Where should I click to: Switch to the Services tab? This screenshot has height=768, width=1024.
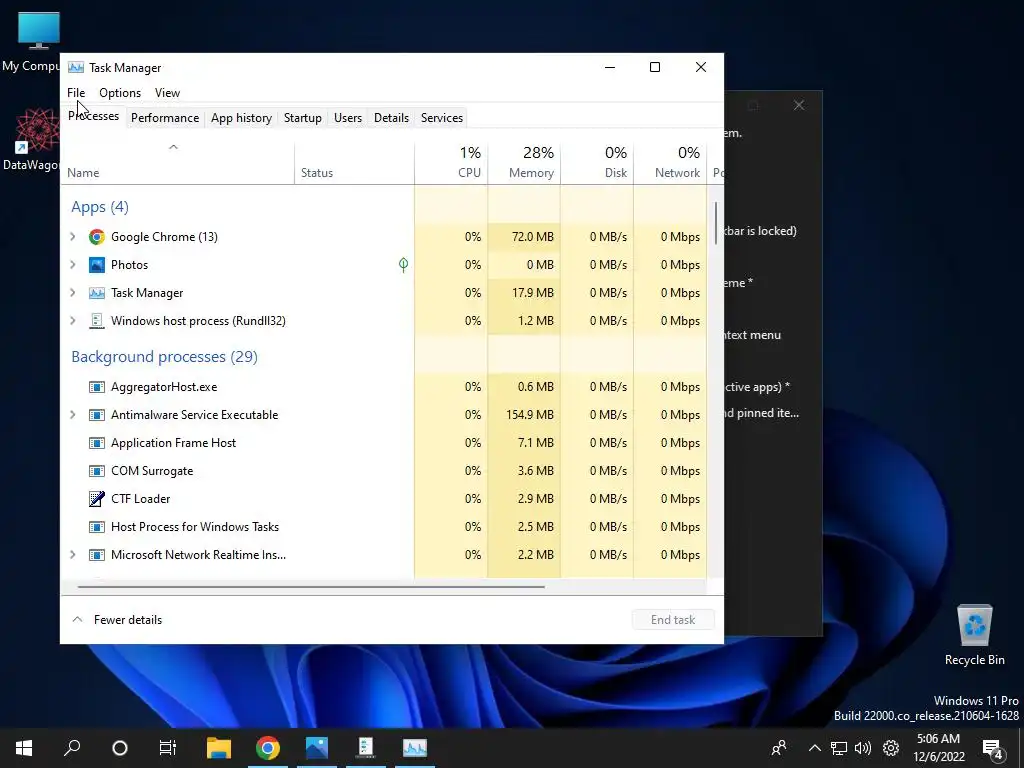(x=442, y=118)
